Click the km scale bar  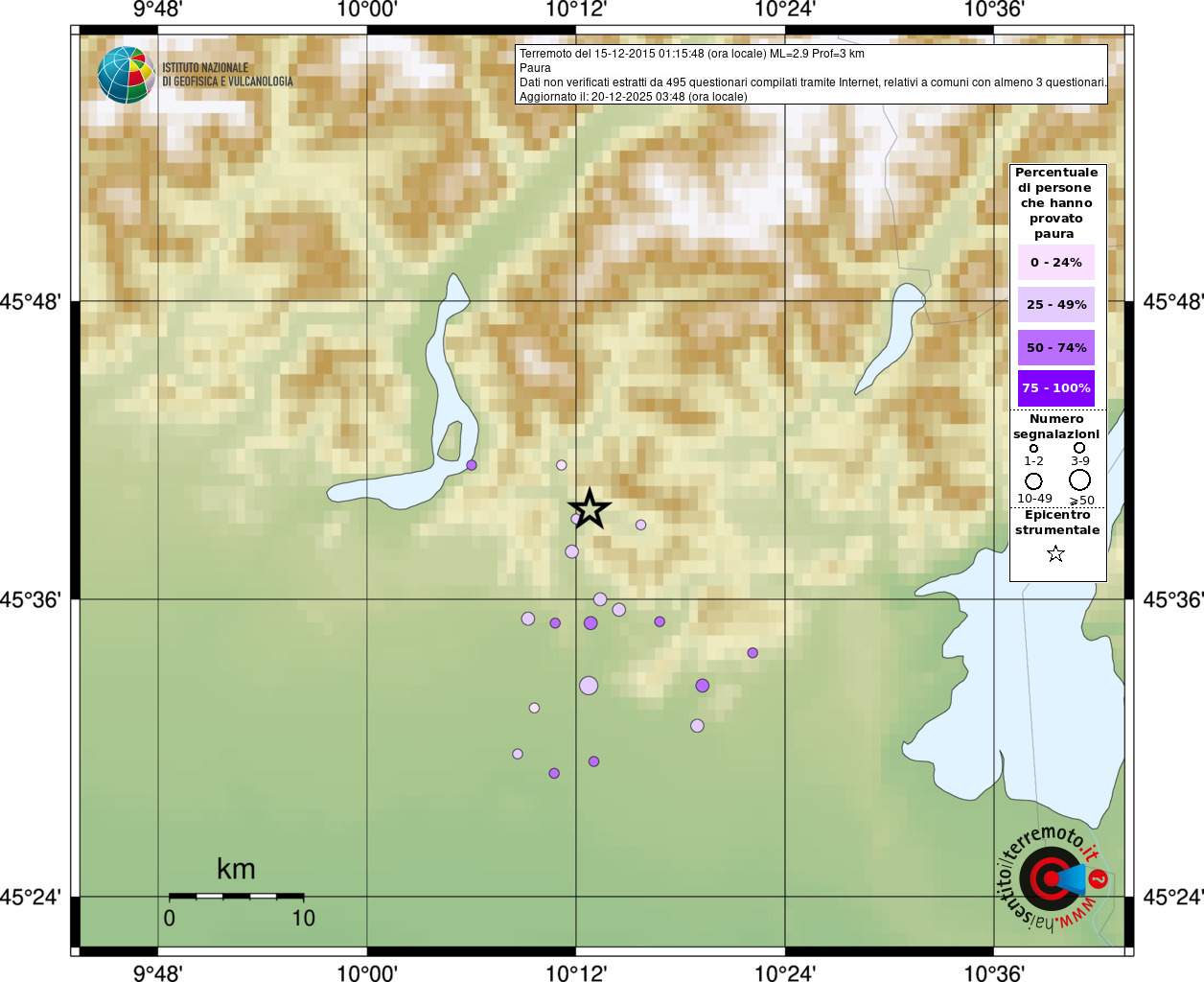click(x=236, y=896)
